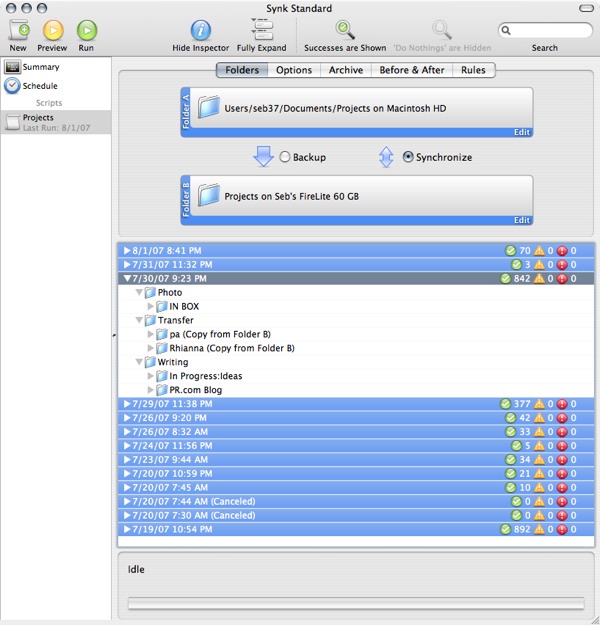This screenshot has width=600, height=625.
Task: Select the 7/24/07 11:56 PM row text
Action: click(172, 446)
